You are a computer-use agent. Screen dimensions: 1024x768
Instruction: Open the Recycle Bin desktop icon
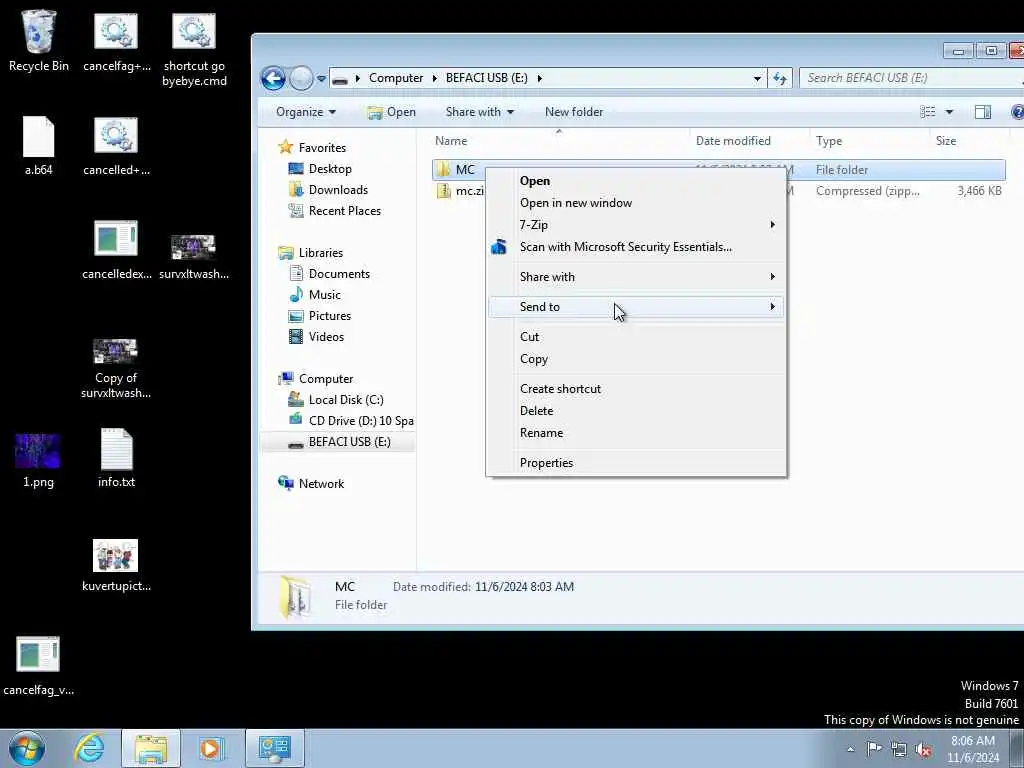point(39,40)
